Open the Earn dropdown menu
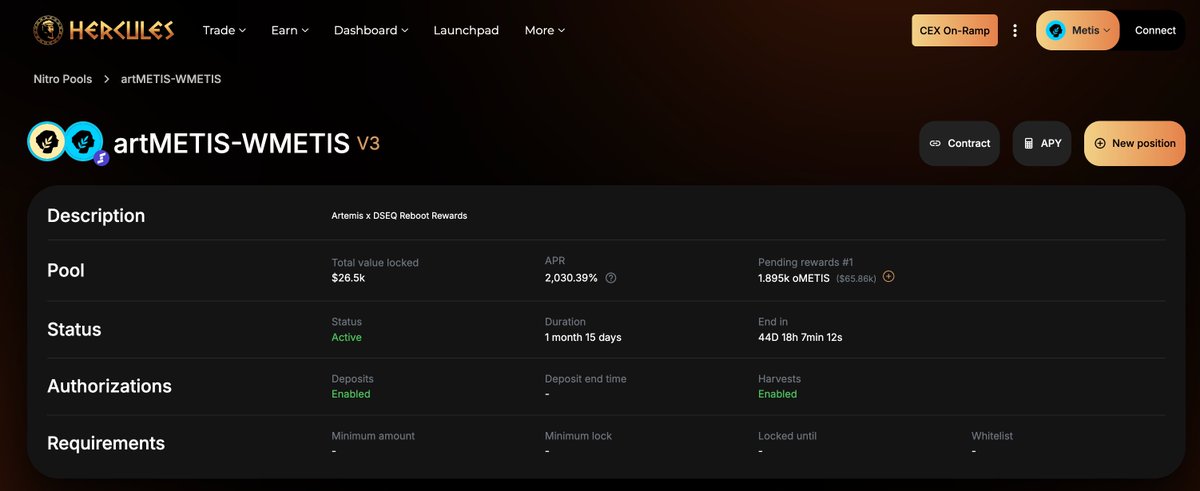1200x491 pixels. point(290,30)
